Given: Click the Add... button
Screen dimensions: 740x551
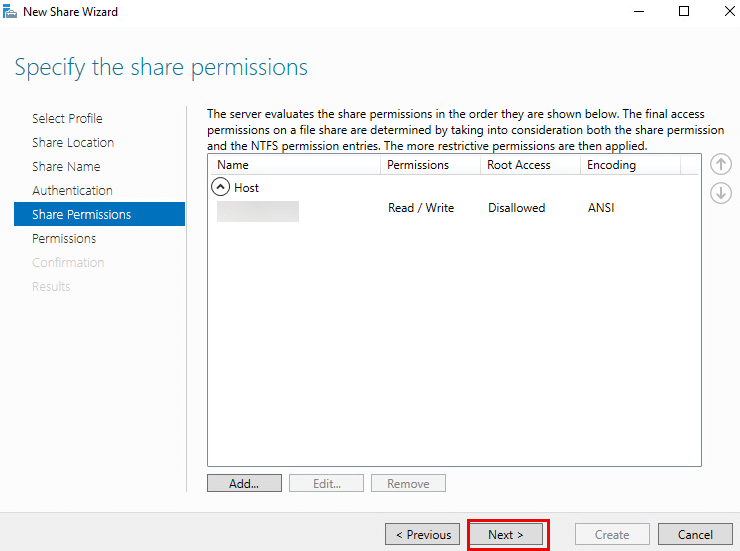Looking at the screenshot, I should click(x=243, y=483).
